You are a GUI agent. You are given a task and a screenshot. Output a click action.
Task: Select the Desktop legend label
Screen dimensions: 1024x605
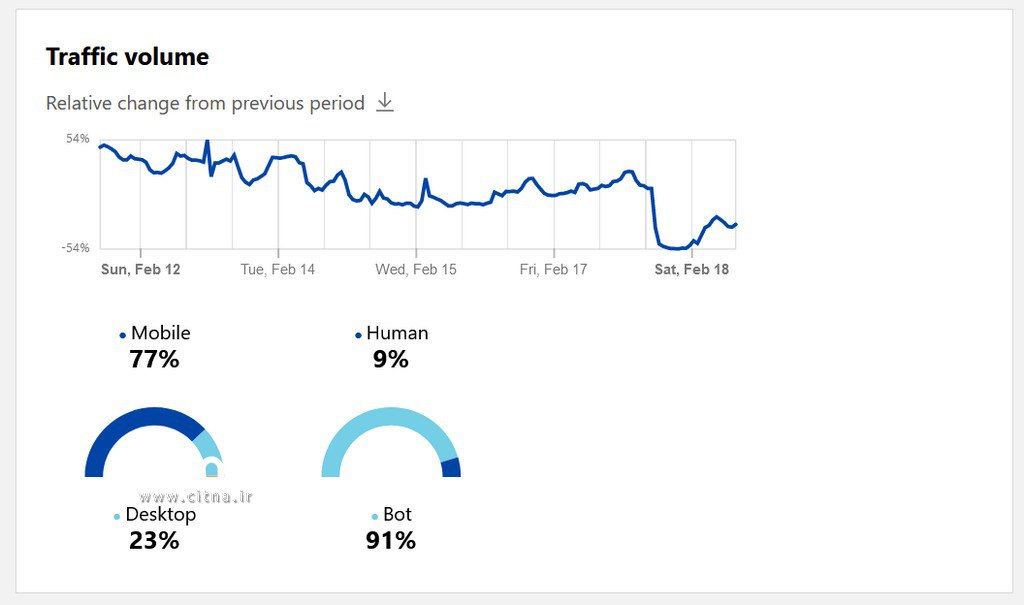161,514
